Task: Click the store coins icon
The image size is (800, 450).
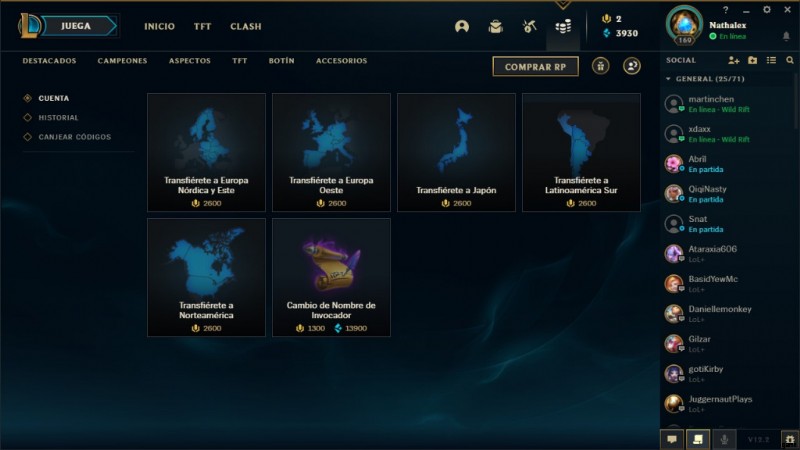Action: point(563,27)
